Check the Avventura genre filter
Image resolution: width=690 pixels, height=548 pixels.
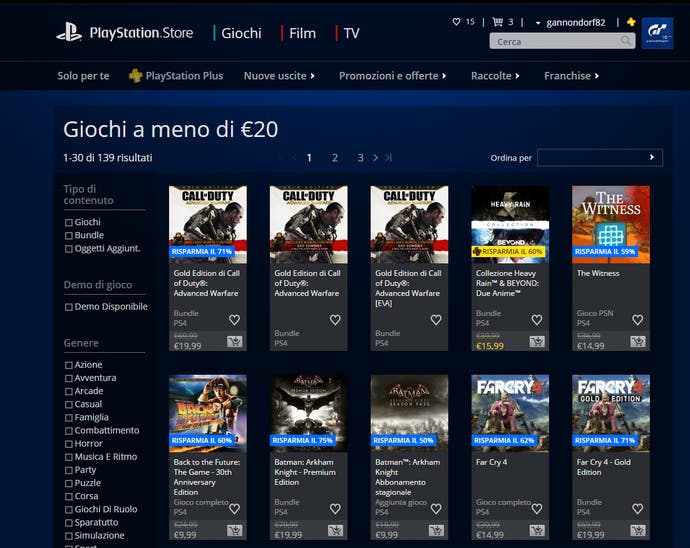[69, 379]
